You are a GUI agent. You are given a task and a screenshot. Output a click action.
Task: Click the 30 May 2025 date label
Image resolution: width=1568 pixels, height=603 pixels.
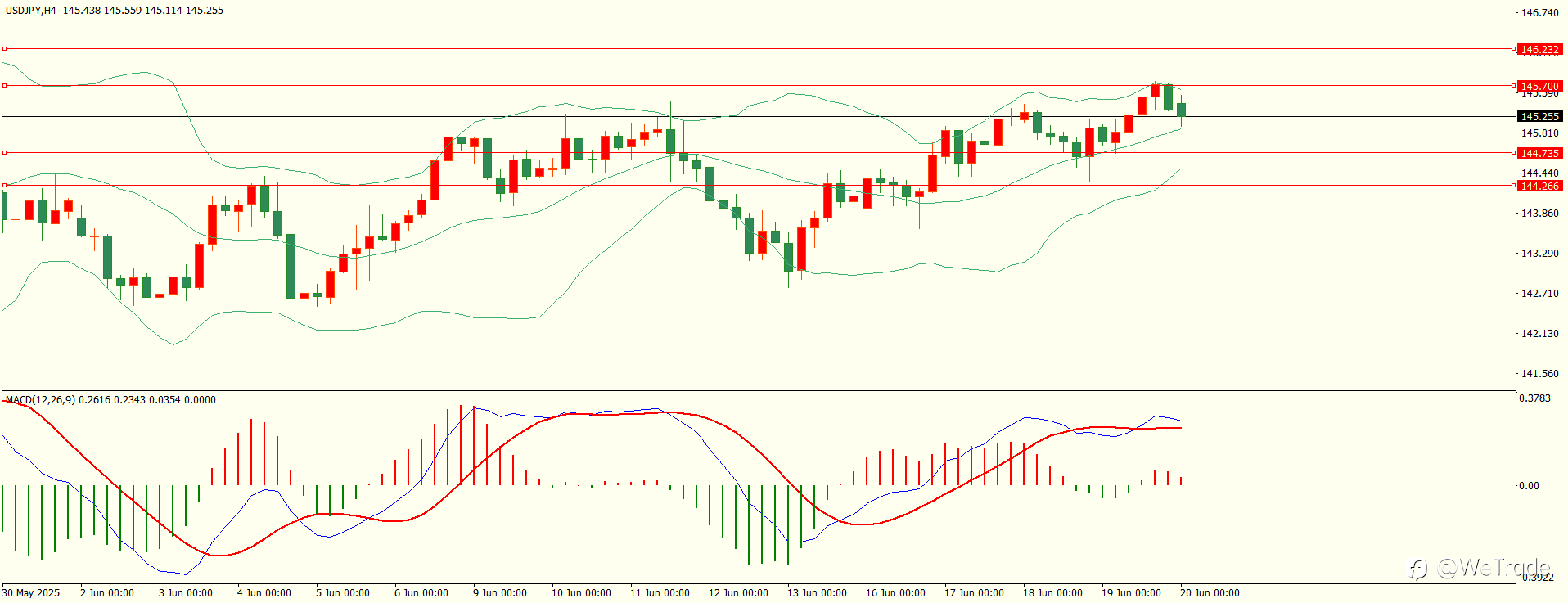pyautogui.click(x=31, y=593)
